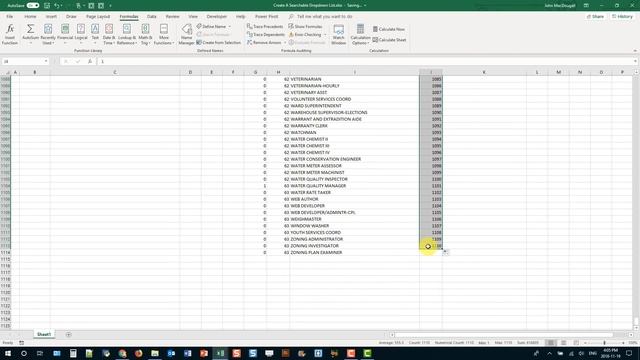Switch to Normal view in status bar
Screen dimensions: 640x360
pyautogui.click(x=551, y=343)
